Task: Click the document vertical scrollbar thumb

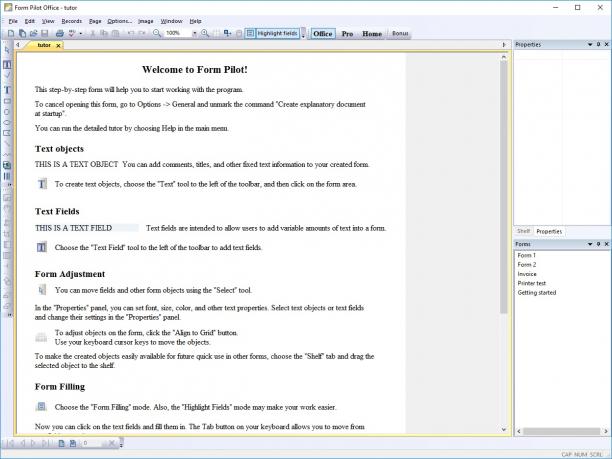Action: pos(503,187)
